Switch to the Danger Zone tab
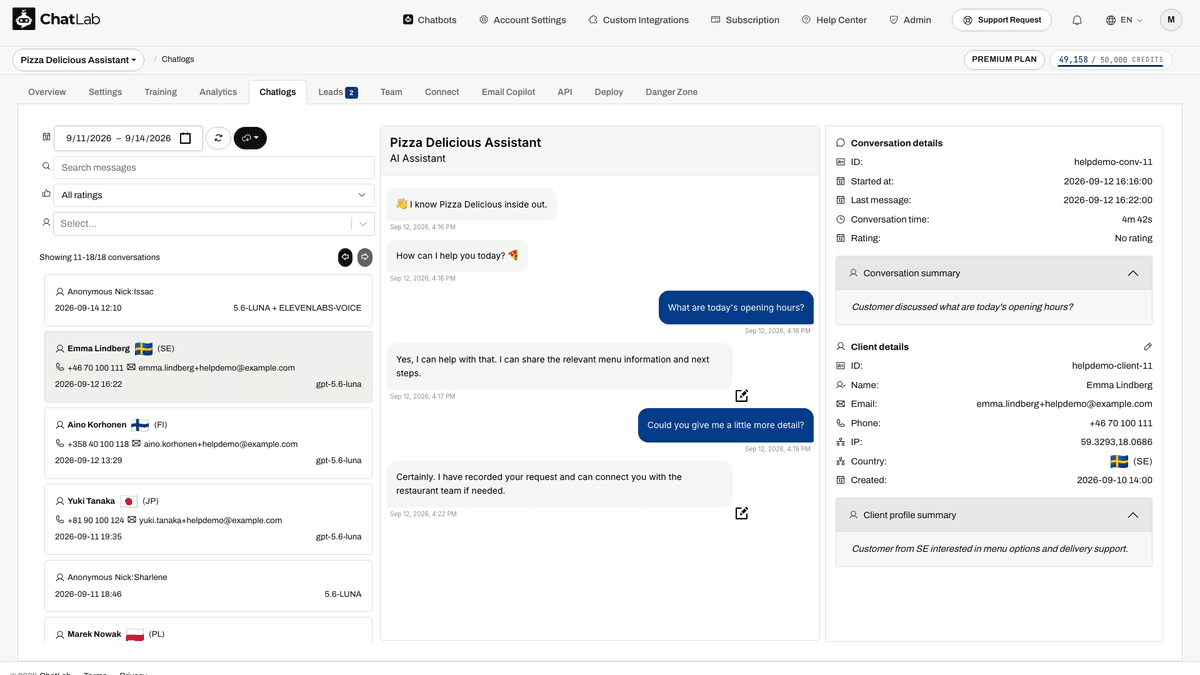Image resolution: width=1200 pixels, height=675 pixels. pos(672,92)
